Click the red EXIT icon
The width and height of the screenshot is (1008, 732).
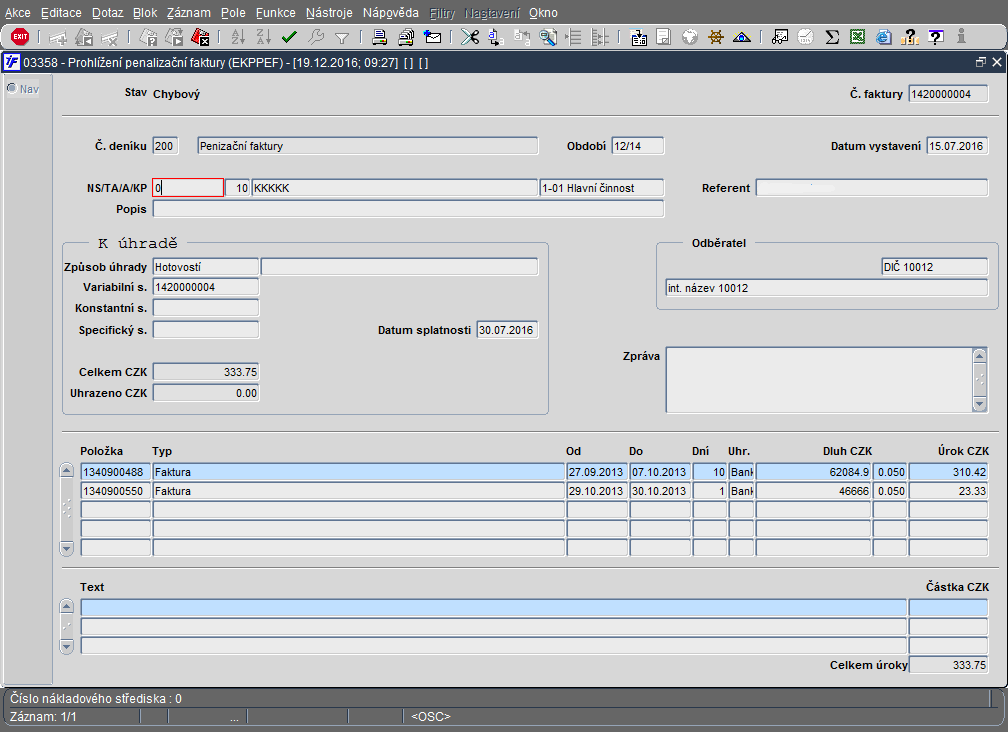pos(19,37)
